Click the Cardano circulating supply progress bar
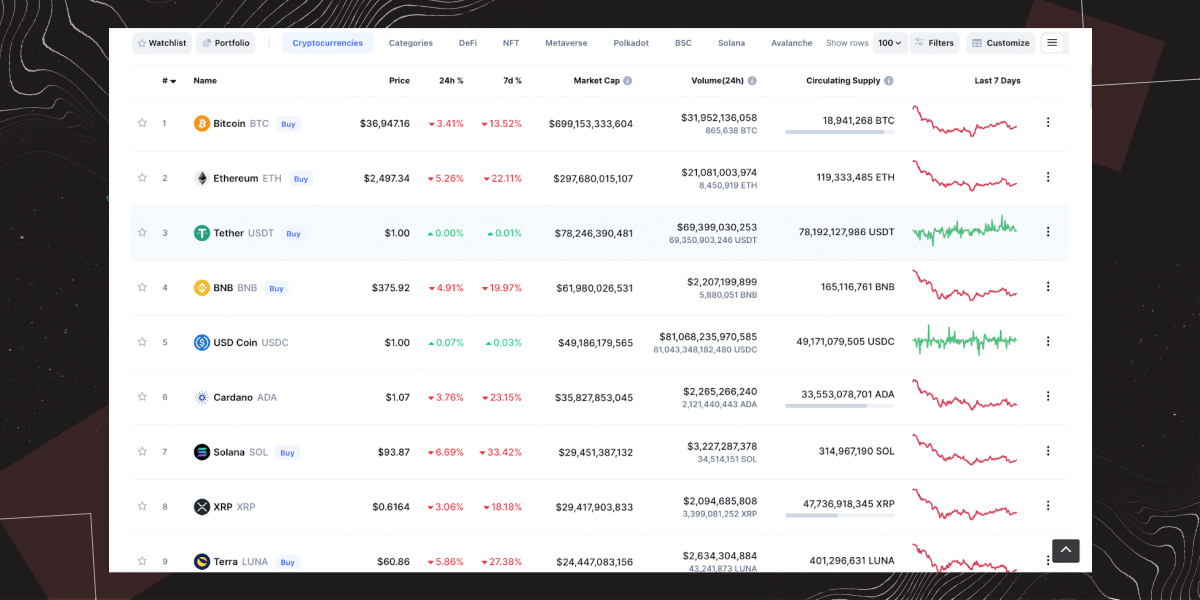The width and height of the screenshot is (1200, 600). click(x=840, y=406)
